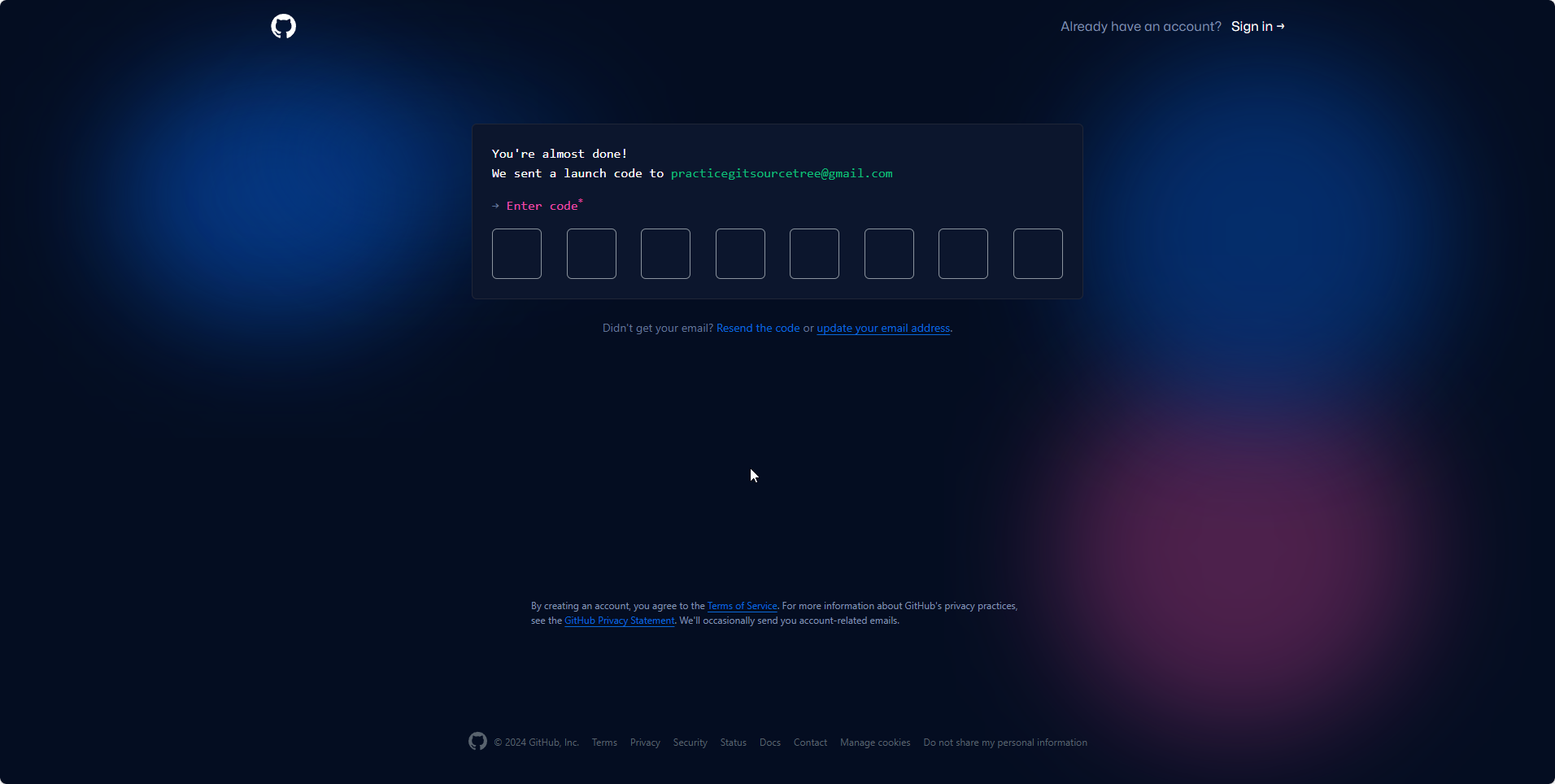Viewport: 1555px width, 784px height.
Task: Click the GitHub logo in the top left
Action: point(283,25)
